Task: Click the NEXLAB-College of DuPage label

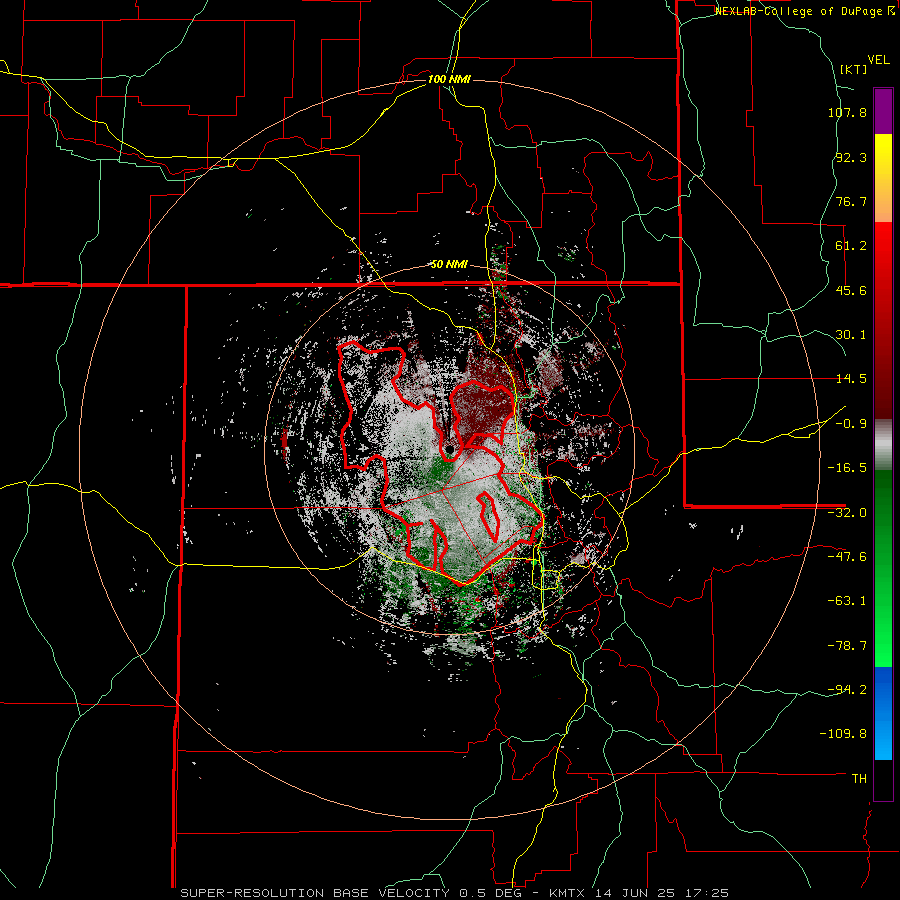Action: [805, 11]
